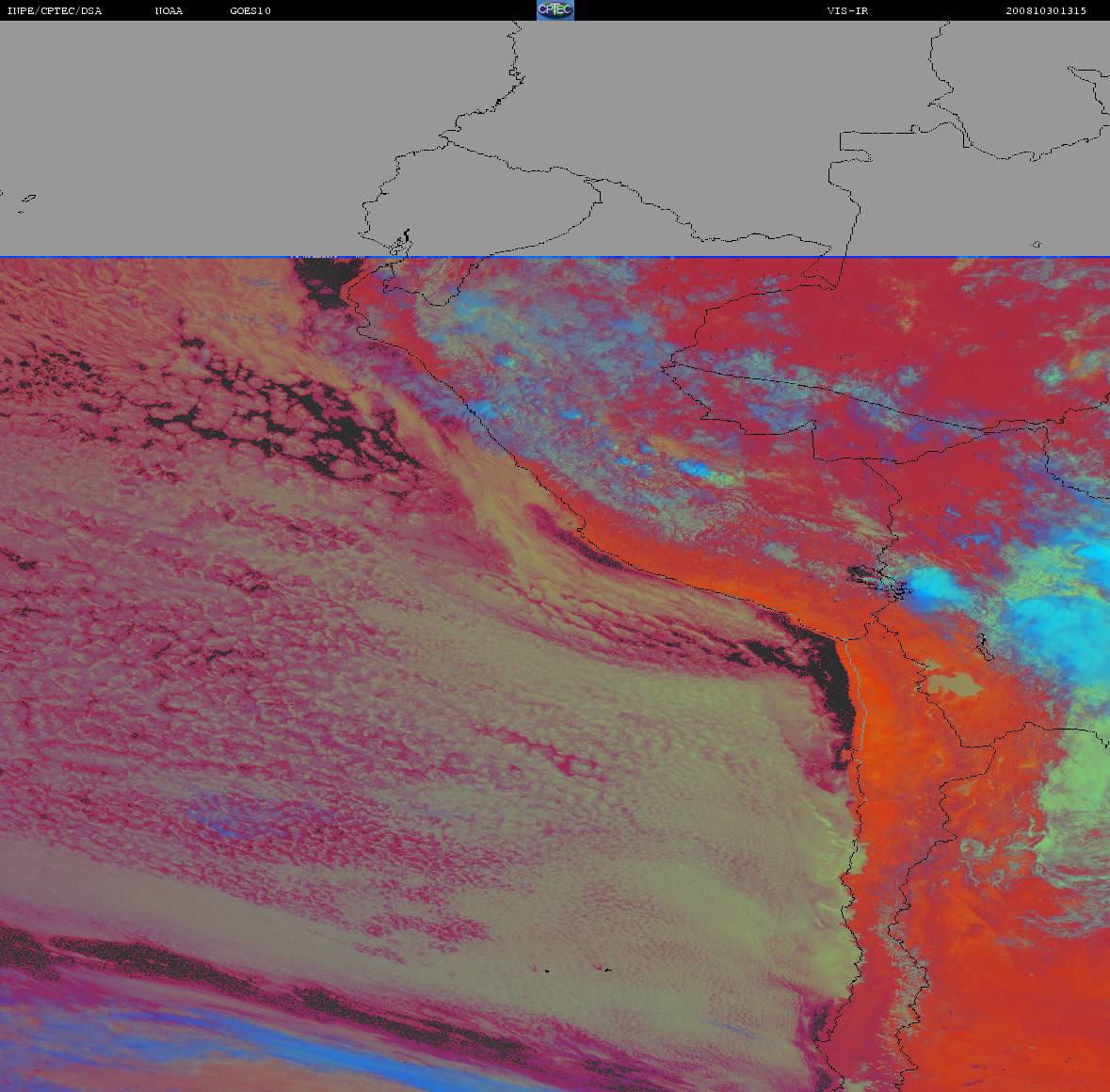Click the GOES10 satellite label

click(250, 10)
